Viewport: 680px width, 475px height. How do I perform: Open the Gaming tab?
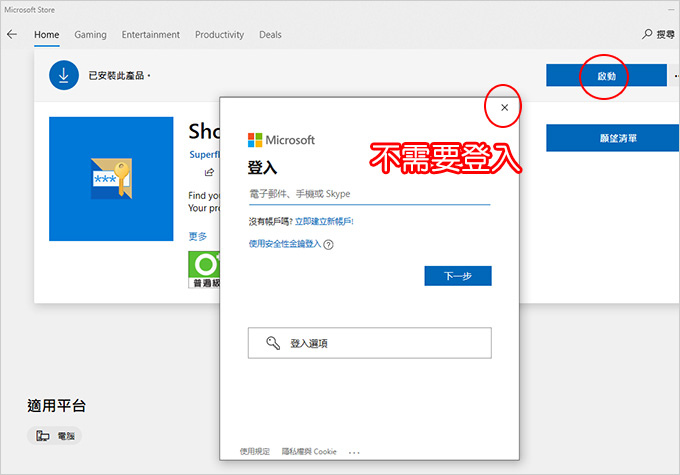[90, 35]
